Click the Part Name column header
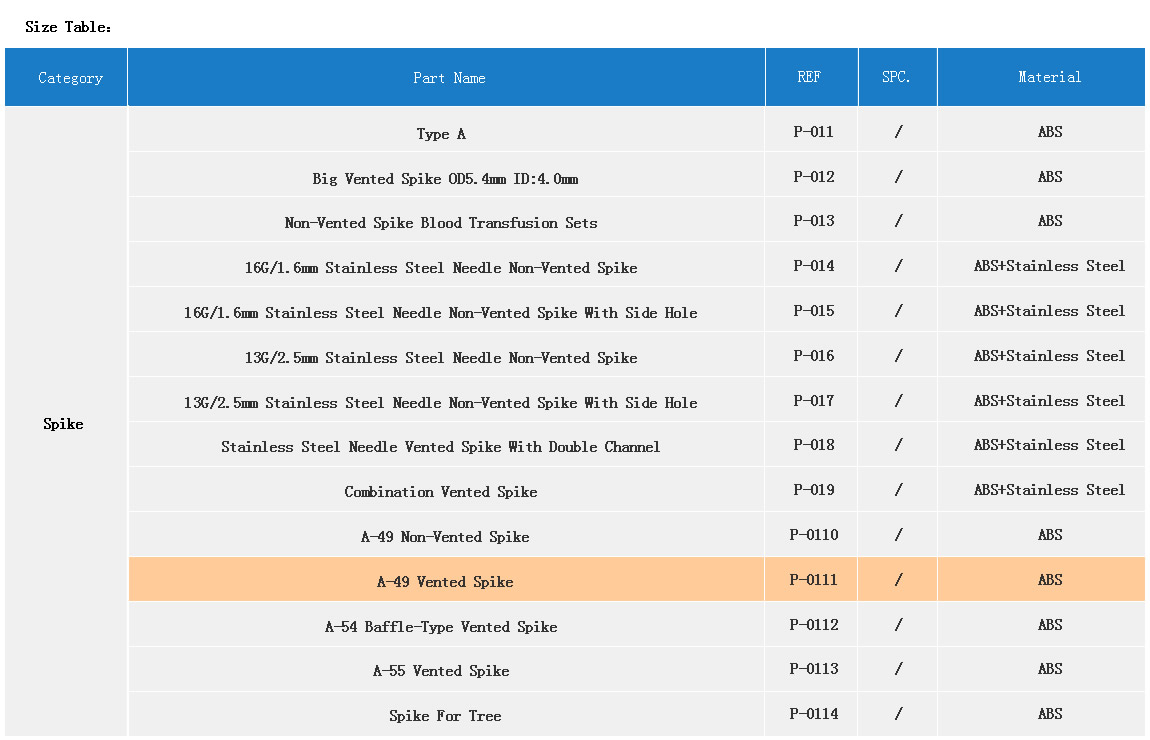Image resolution: width=1150 pixels, height=740 pixels. click(x=449, y=78)
